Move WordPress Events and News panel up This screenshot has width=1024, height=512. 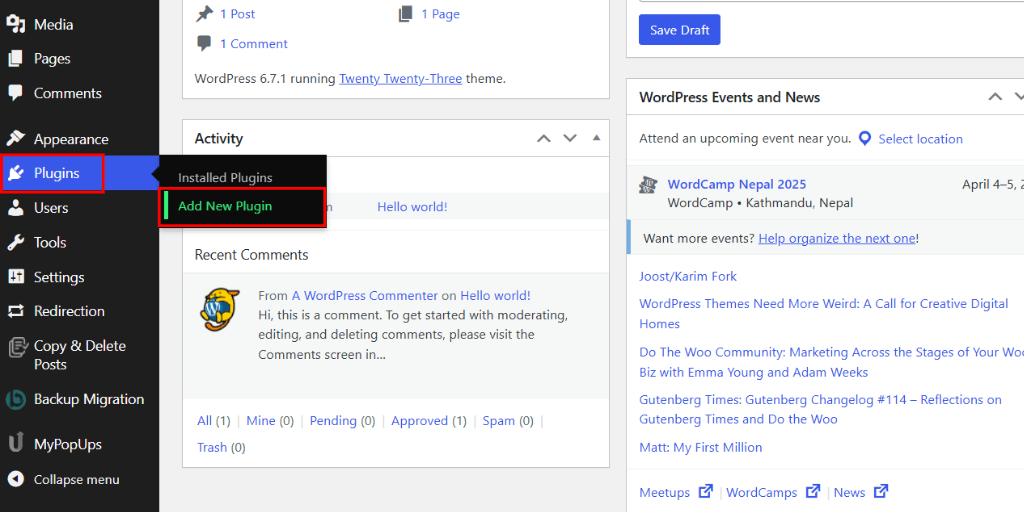point(995,97)
